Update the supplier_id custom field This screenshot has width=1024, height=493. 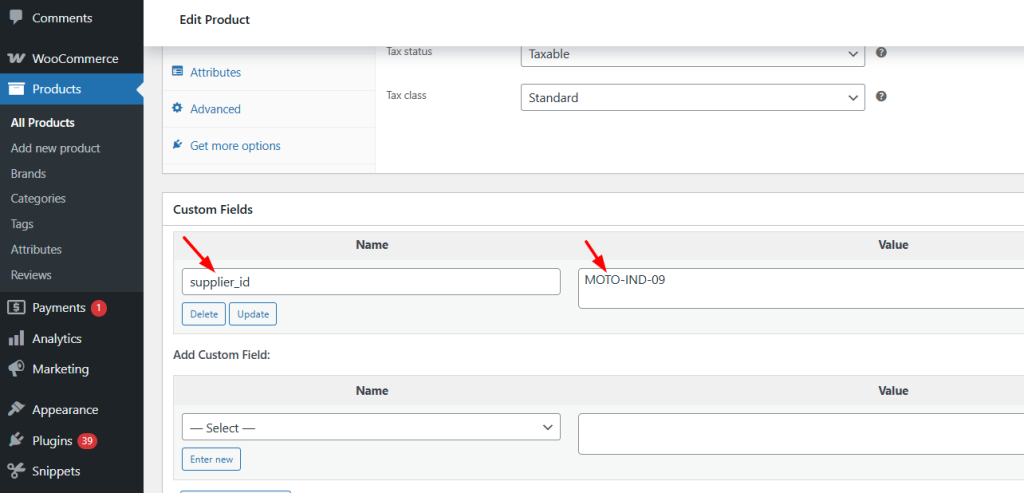click(253, 314)
